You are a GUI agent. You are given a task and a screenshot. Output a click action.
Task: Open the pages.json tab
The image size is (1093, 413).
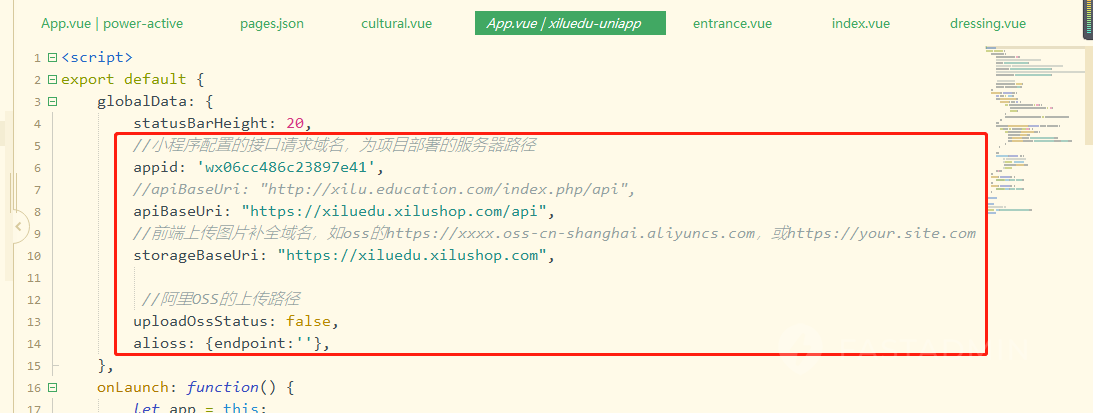tap(272, 23)
